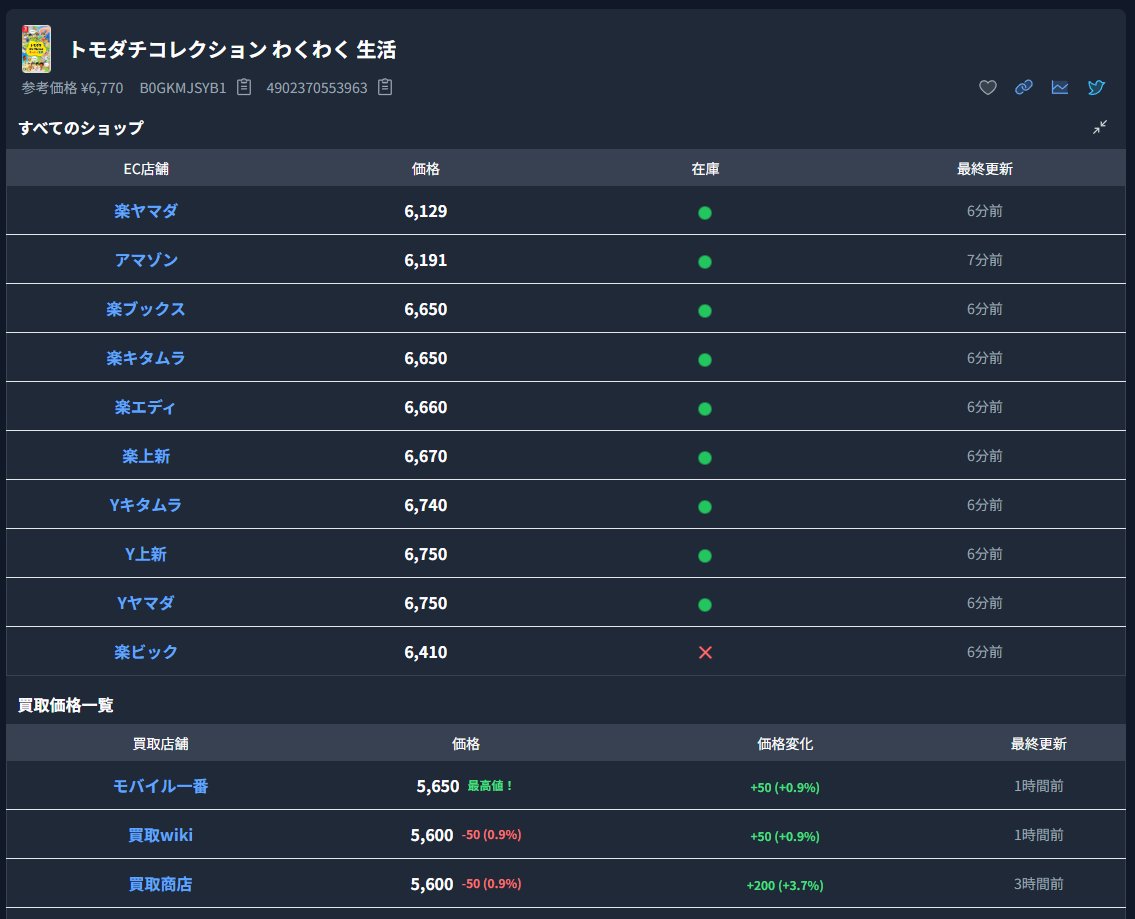Open the Yヤマダ shop link
Image resolution: width=1135 pixels, height=919 pixels.
click(x=145, y=604)
